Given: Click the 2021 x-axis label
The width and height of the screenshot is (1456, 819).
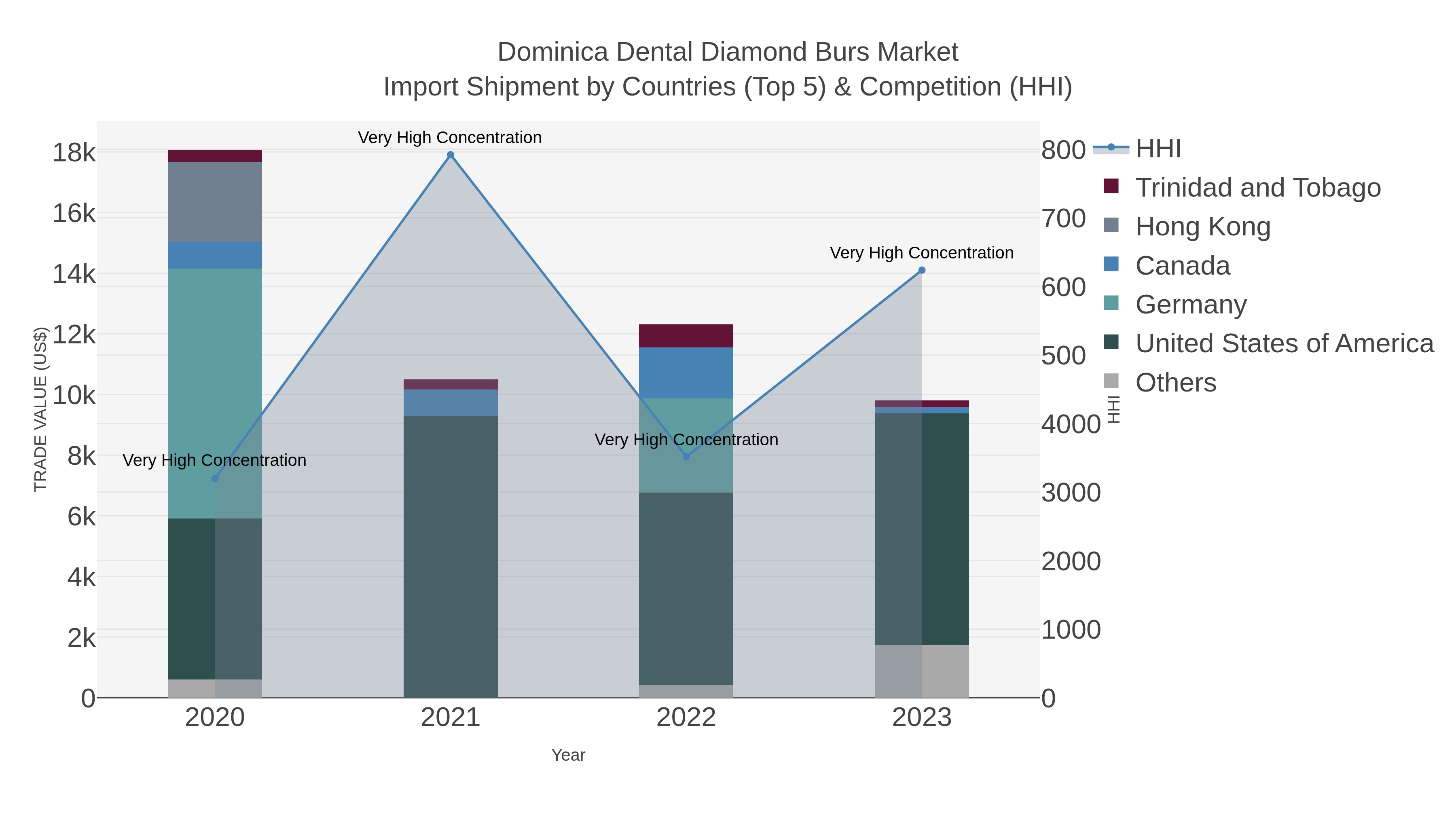Looking at the screenshot, I should [451, 718].
